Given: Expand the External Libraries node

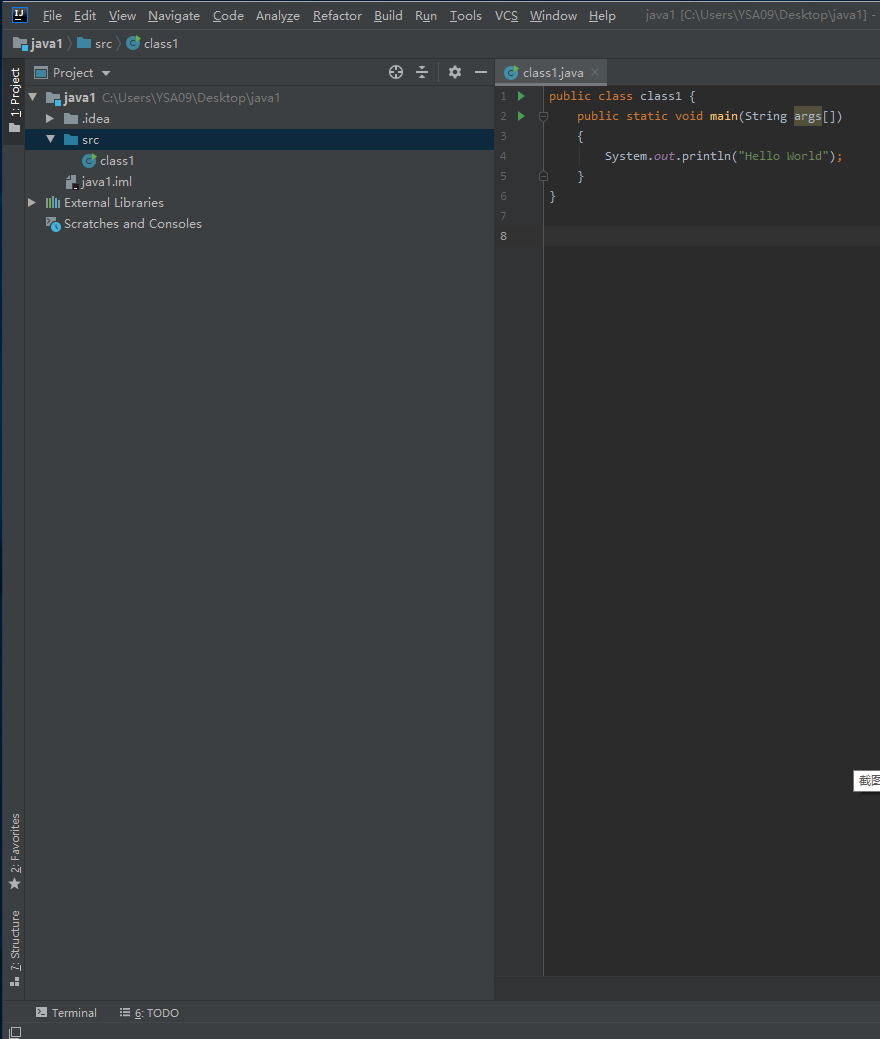Looking at the screenshot, I should (31, 202).
